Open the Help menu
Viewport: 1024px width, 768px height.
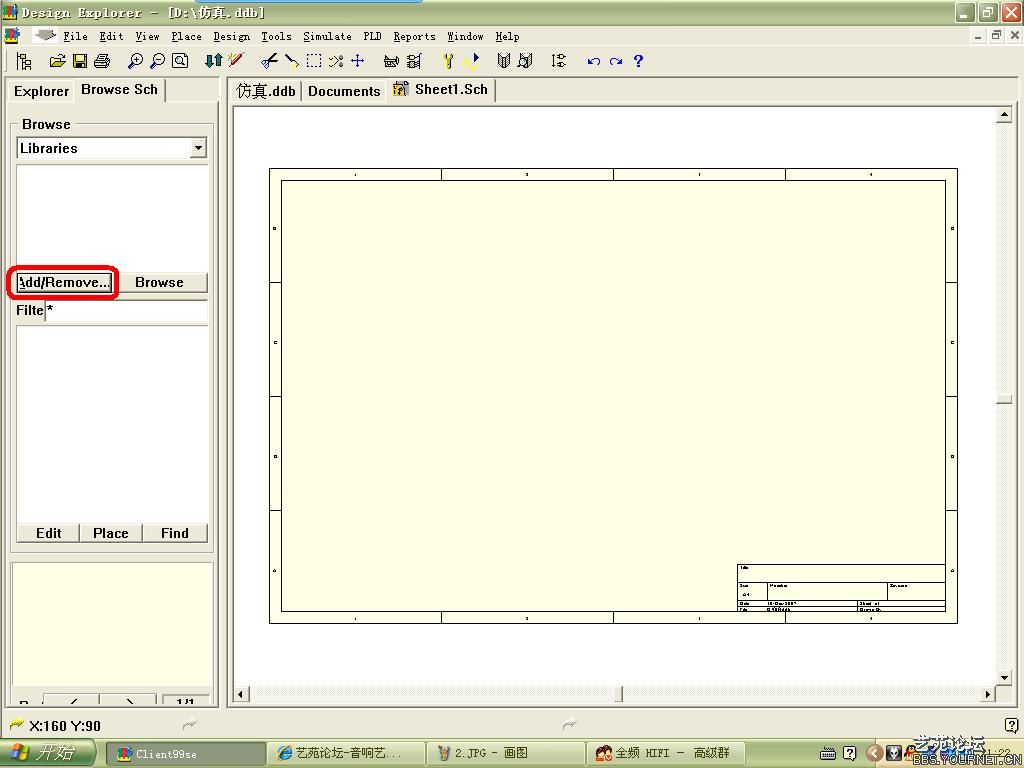click(x=507, y=37)
